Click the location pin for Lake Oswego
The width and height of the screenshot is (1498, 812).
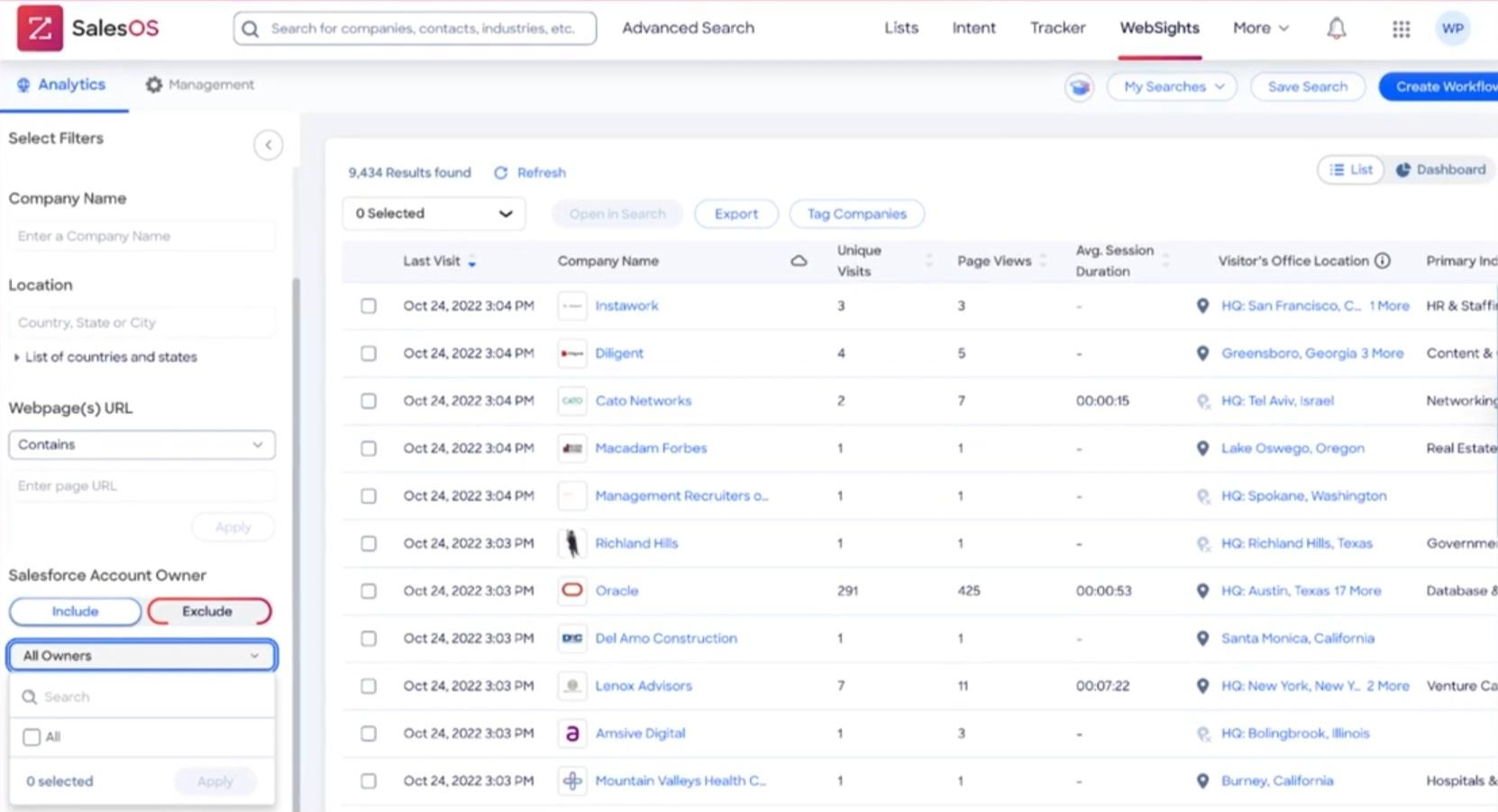point(1202,448)
